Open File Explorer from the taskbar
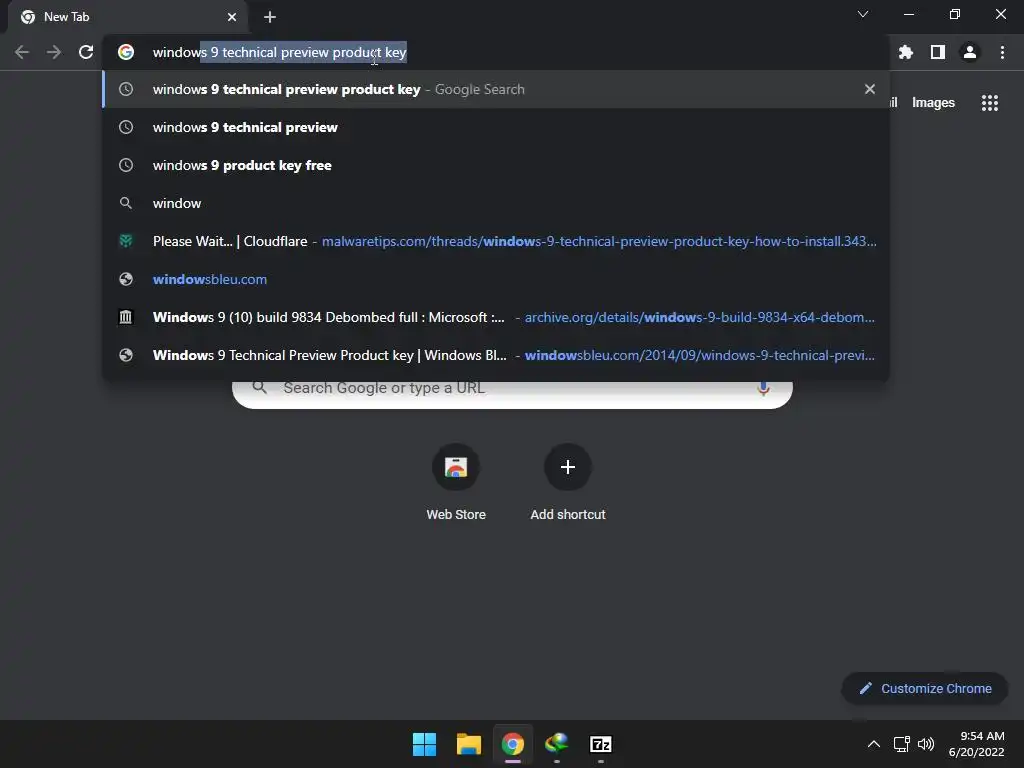The width and height of the screenshot is (1024, 768). 468,744
